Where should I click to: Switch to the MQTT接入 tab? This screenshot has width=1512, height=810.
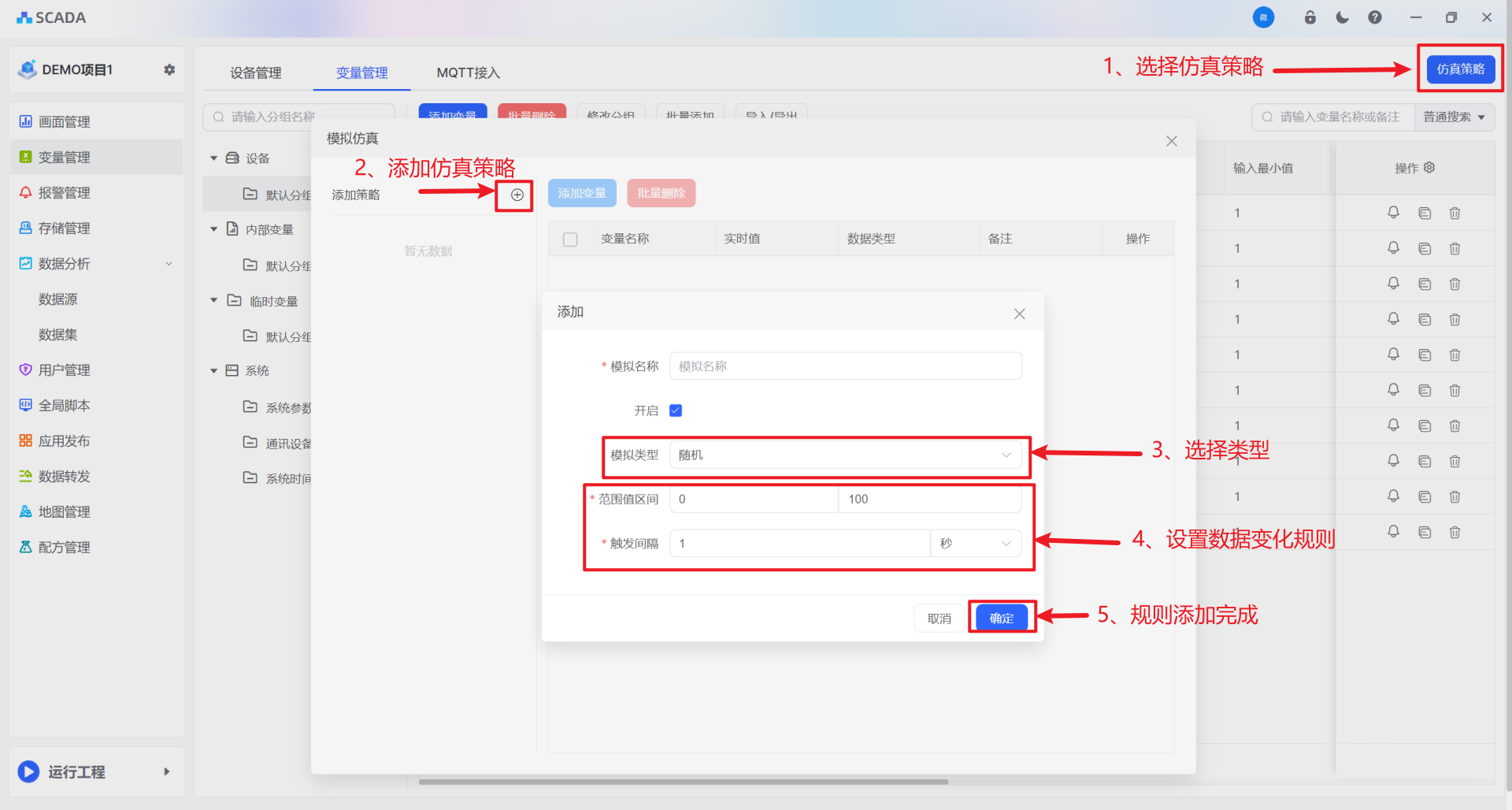pyautogui.click(x=468, y=72)
